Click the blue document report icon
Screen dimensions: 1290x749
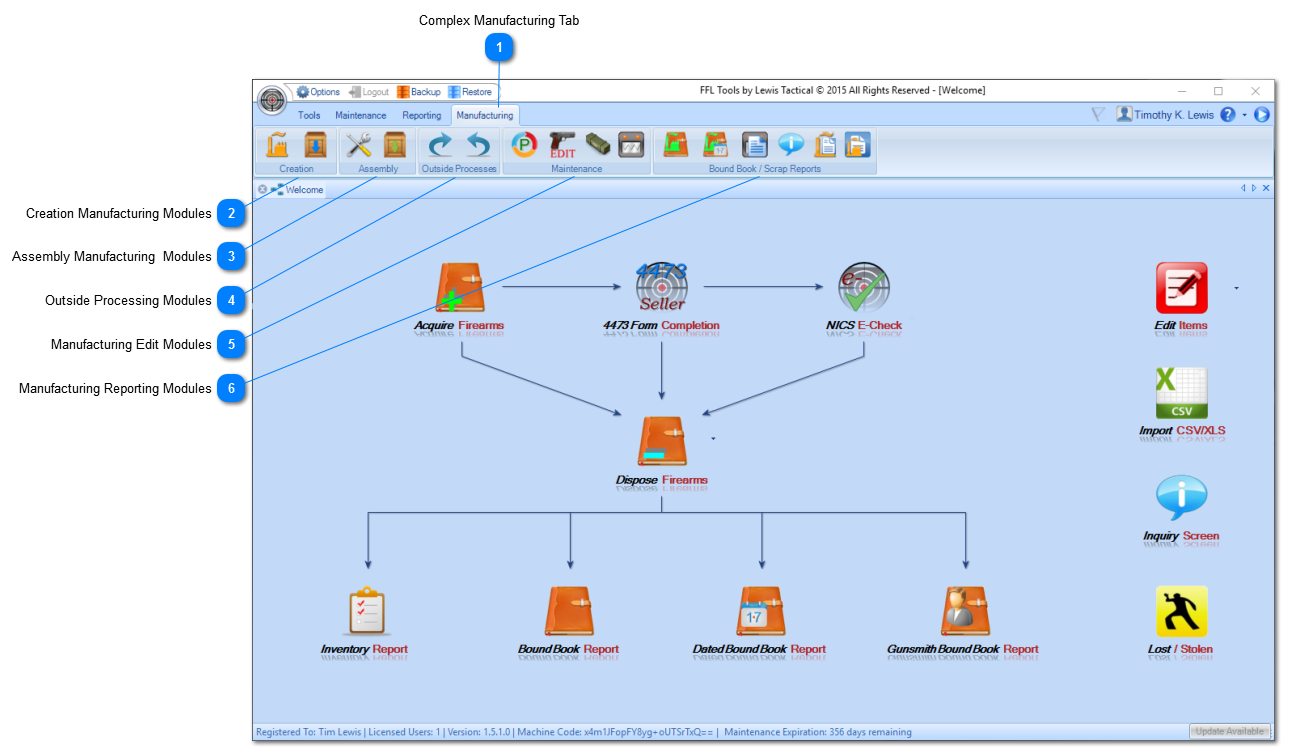tap(754, 146)
